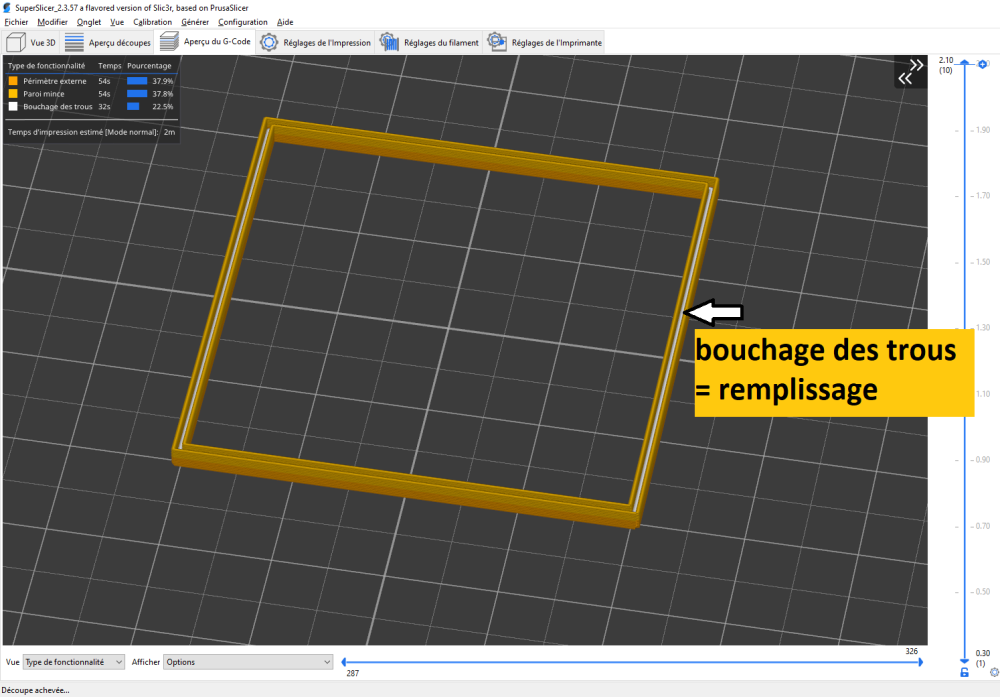1000x697 pixels.
Task: Click the Aperçu découpes layers icon
Action: 74,42
